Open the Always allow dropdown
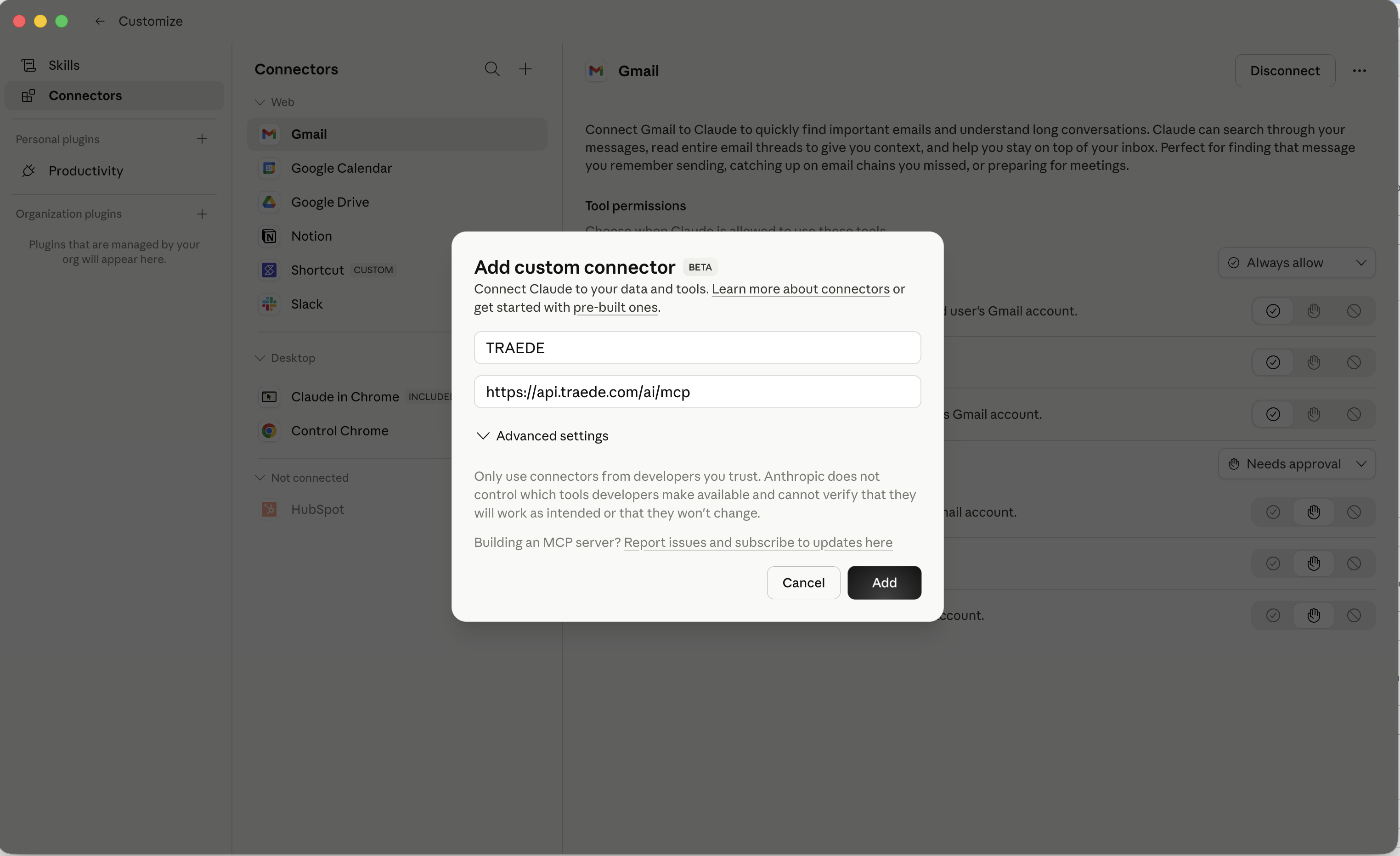1400x856 pixels. point(1297,263)
